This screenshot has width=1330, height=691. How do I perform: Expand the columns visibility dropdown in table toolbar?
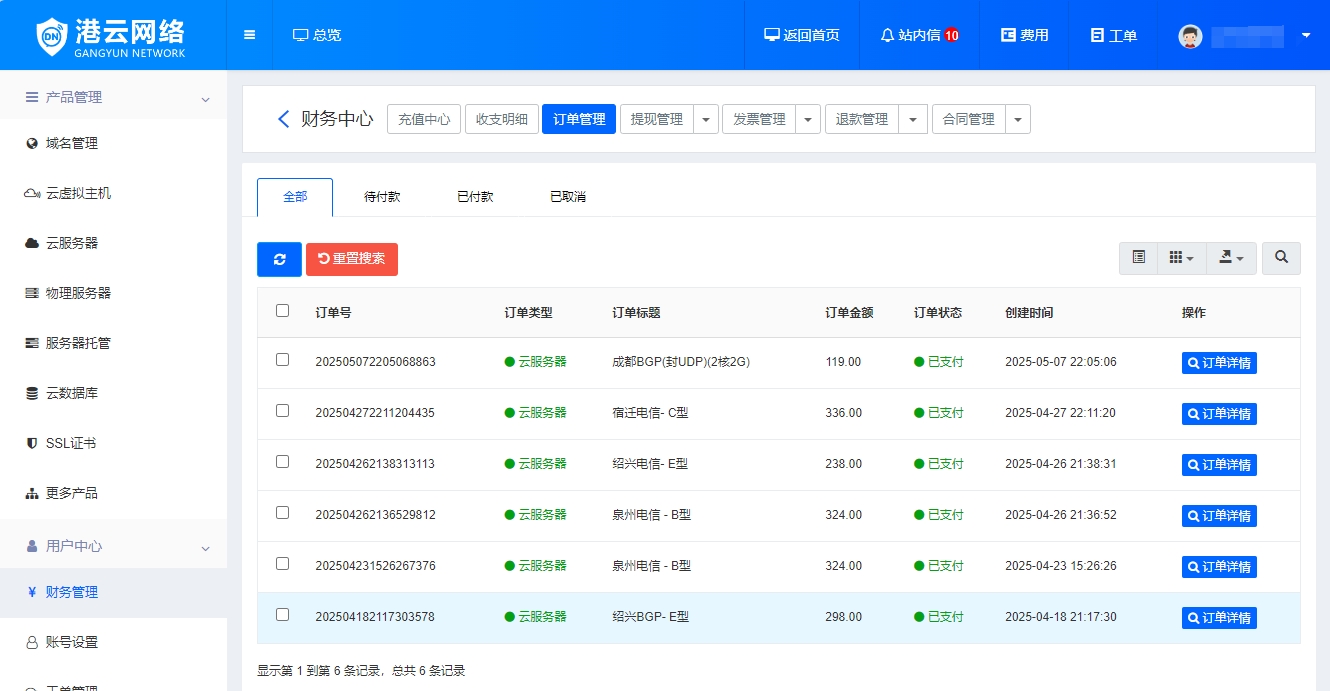[x=1181, y=258]
